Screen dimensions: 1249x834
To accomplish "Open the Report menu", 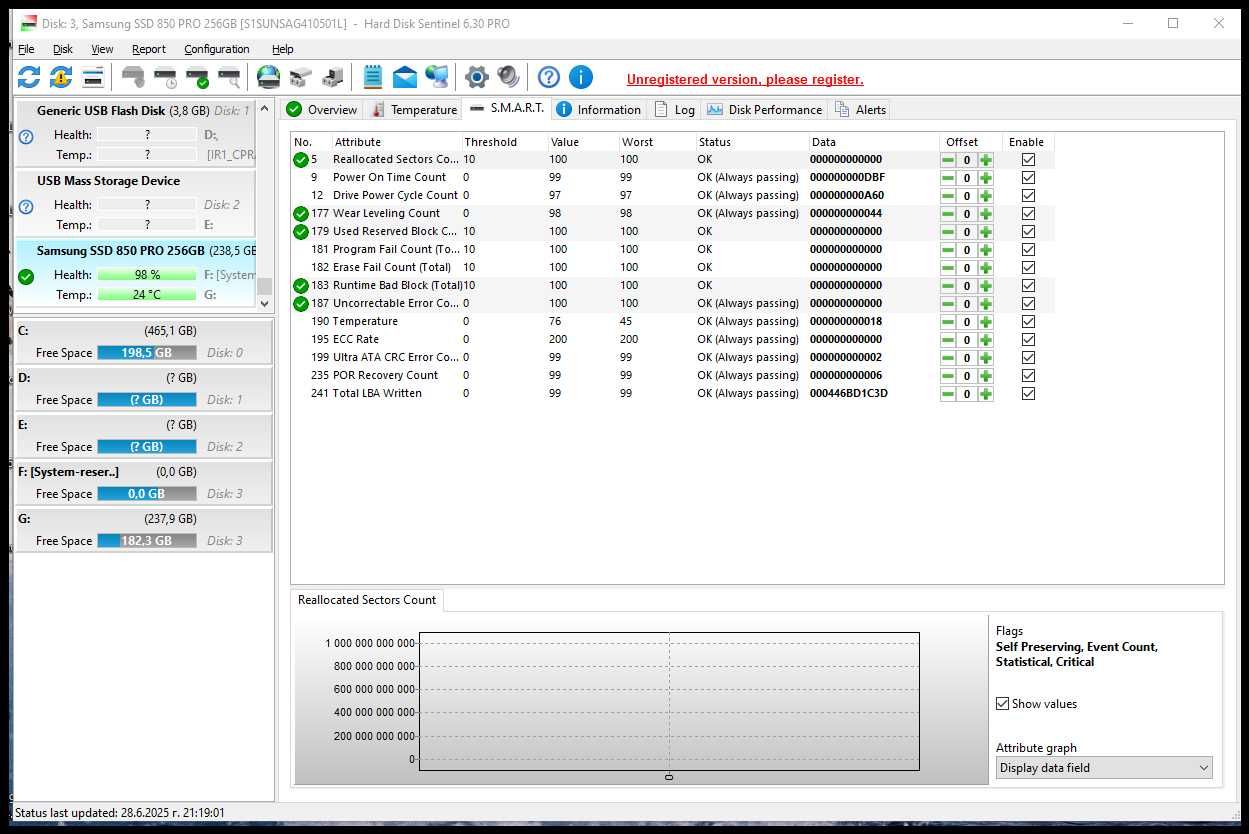I will tap(149, 49).
